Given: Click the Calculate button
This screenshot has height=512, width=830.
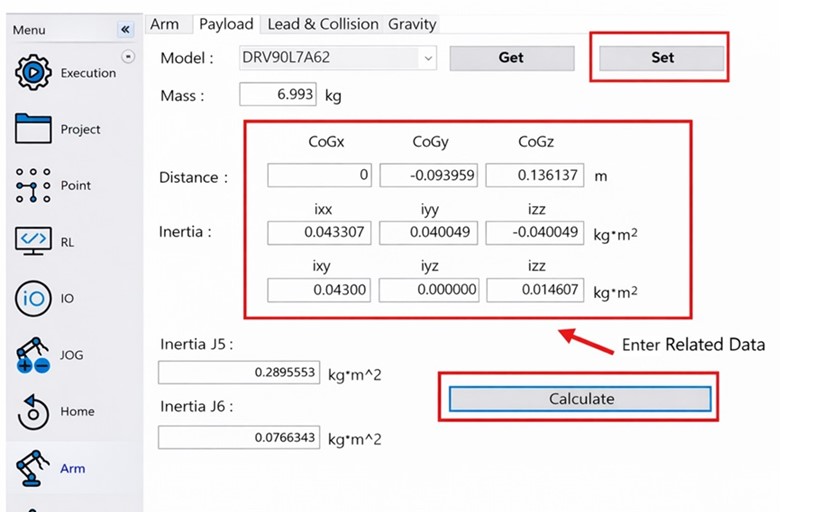Looking at the screenshot, I should (580, 398).
